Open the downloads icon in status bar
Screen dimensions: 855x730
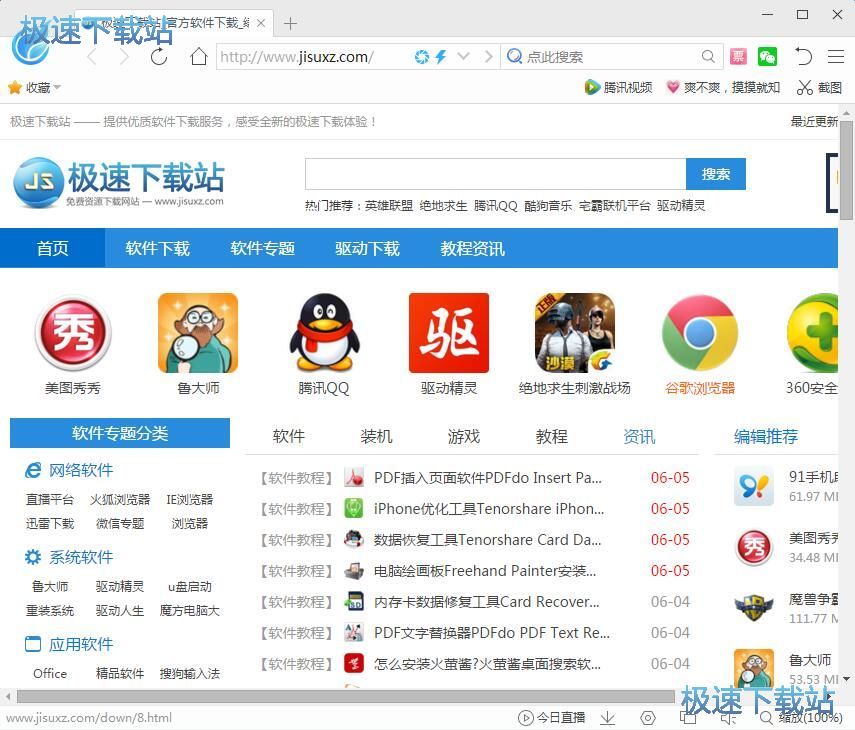point(607,717)
